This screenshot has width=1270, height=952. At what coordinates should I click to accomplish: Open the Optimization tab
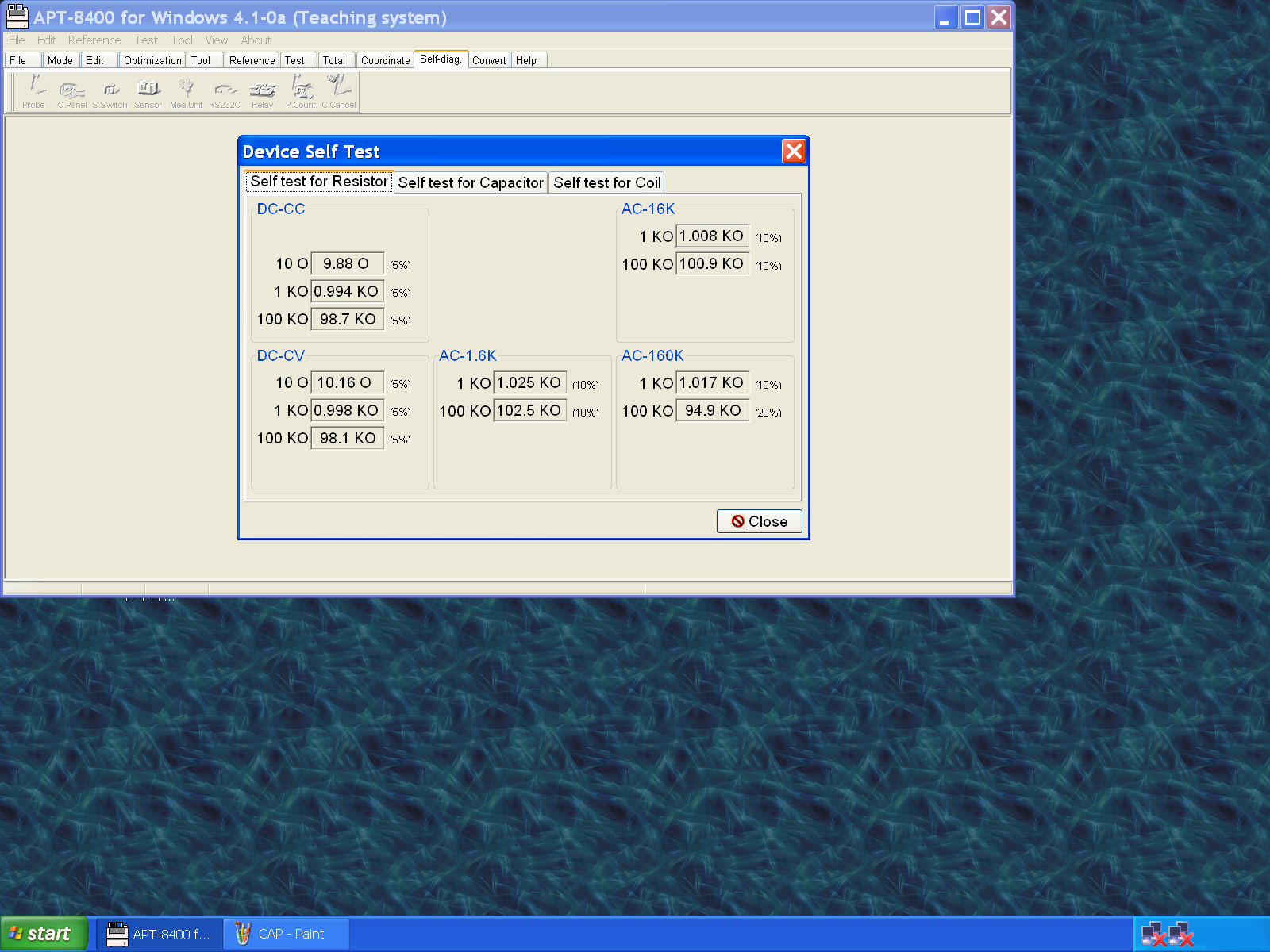[152, 60]
